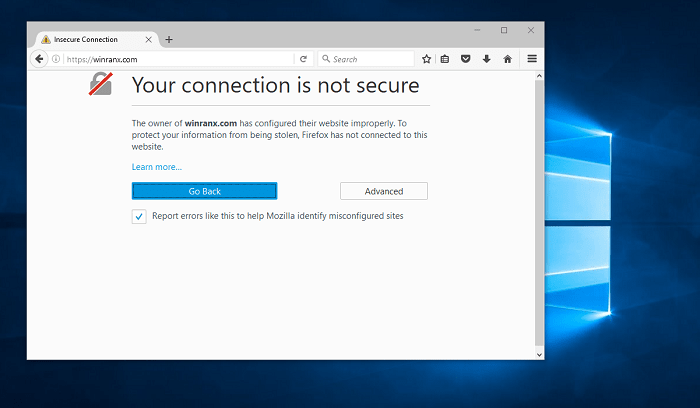
Task: Click the checkbox label Report errors like this
Action: (x=278, y=216)
